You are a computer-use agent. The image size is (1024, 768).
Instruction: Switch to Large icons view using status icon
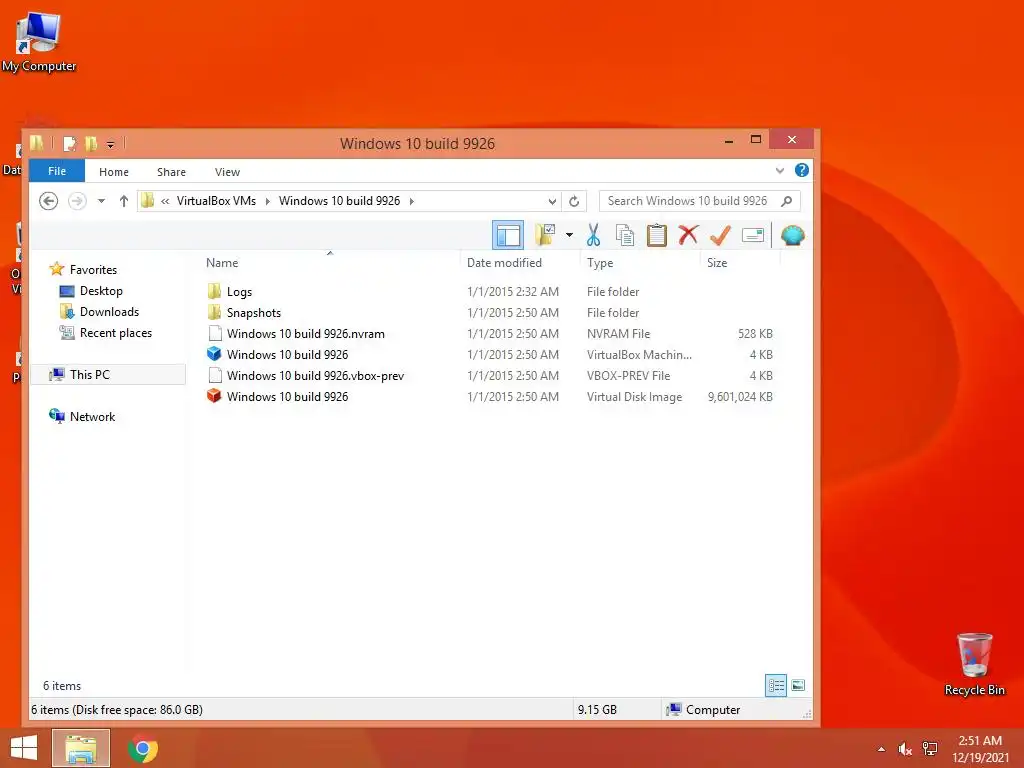pos(798,685)
